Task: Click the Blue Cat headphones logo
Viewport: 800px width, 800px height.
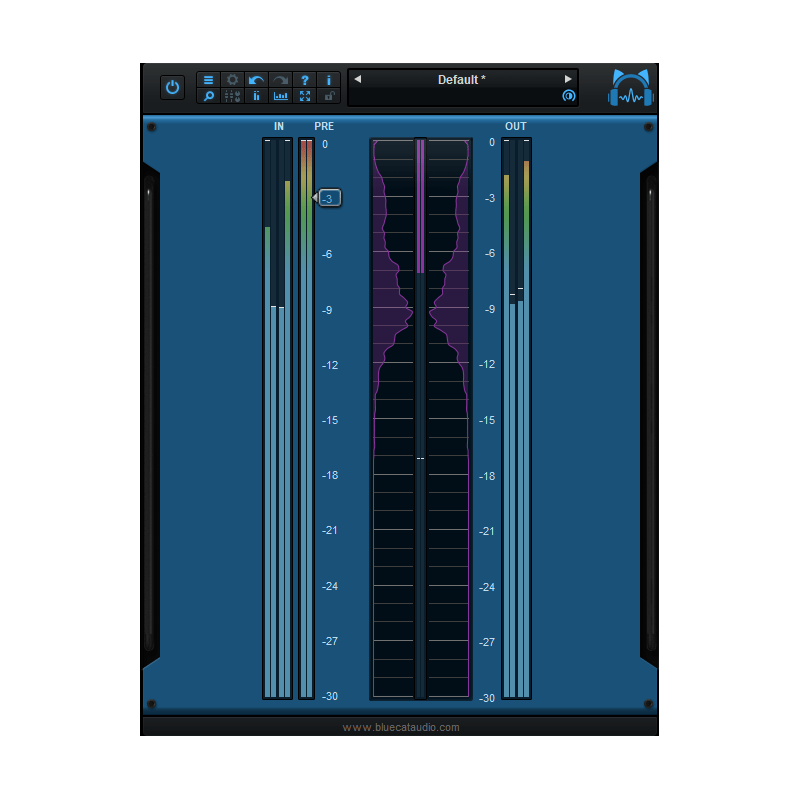Action: click(x=631, y=86)
